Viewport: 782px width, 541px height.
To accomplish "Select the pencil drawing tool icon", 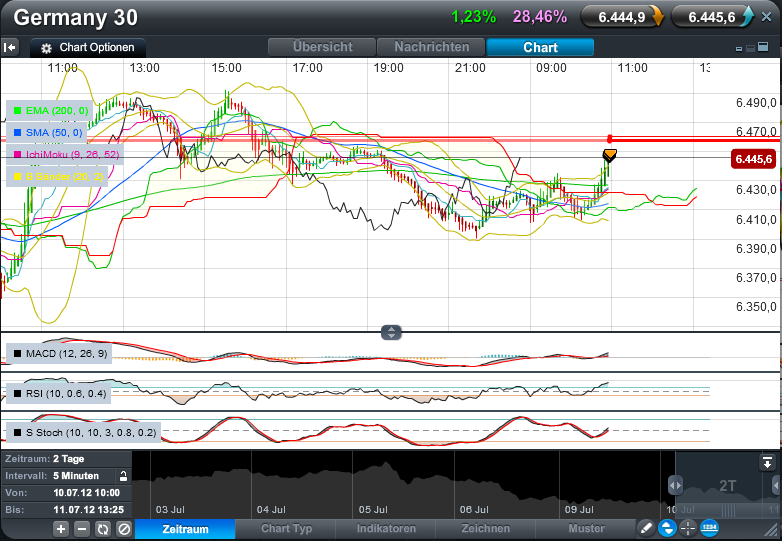I will 646,528.
